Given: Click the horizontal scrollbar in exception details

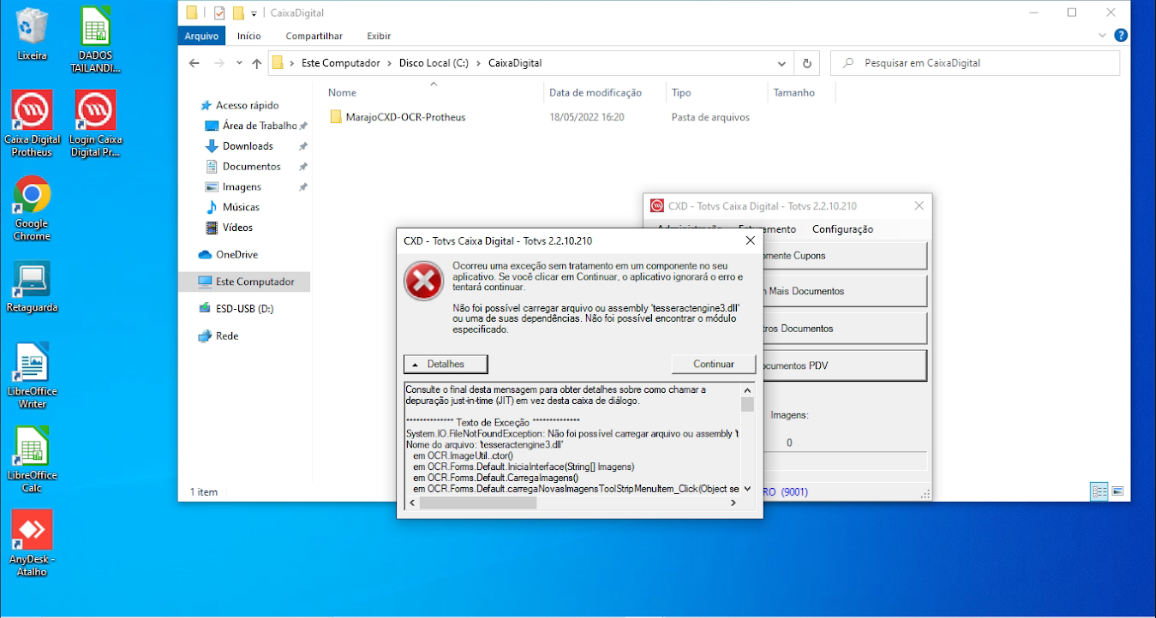Looking at the screenshot, I should 478,503.
